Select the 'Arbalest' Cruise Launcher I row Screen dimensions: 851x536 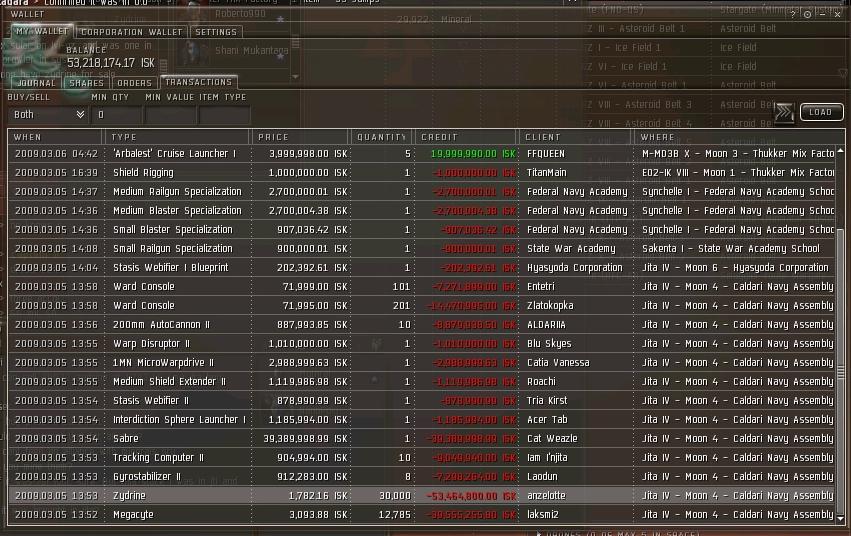(x=422, y=154)
